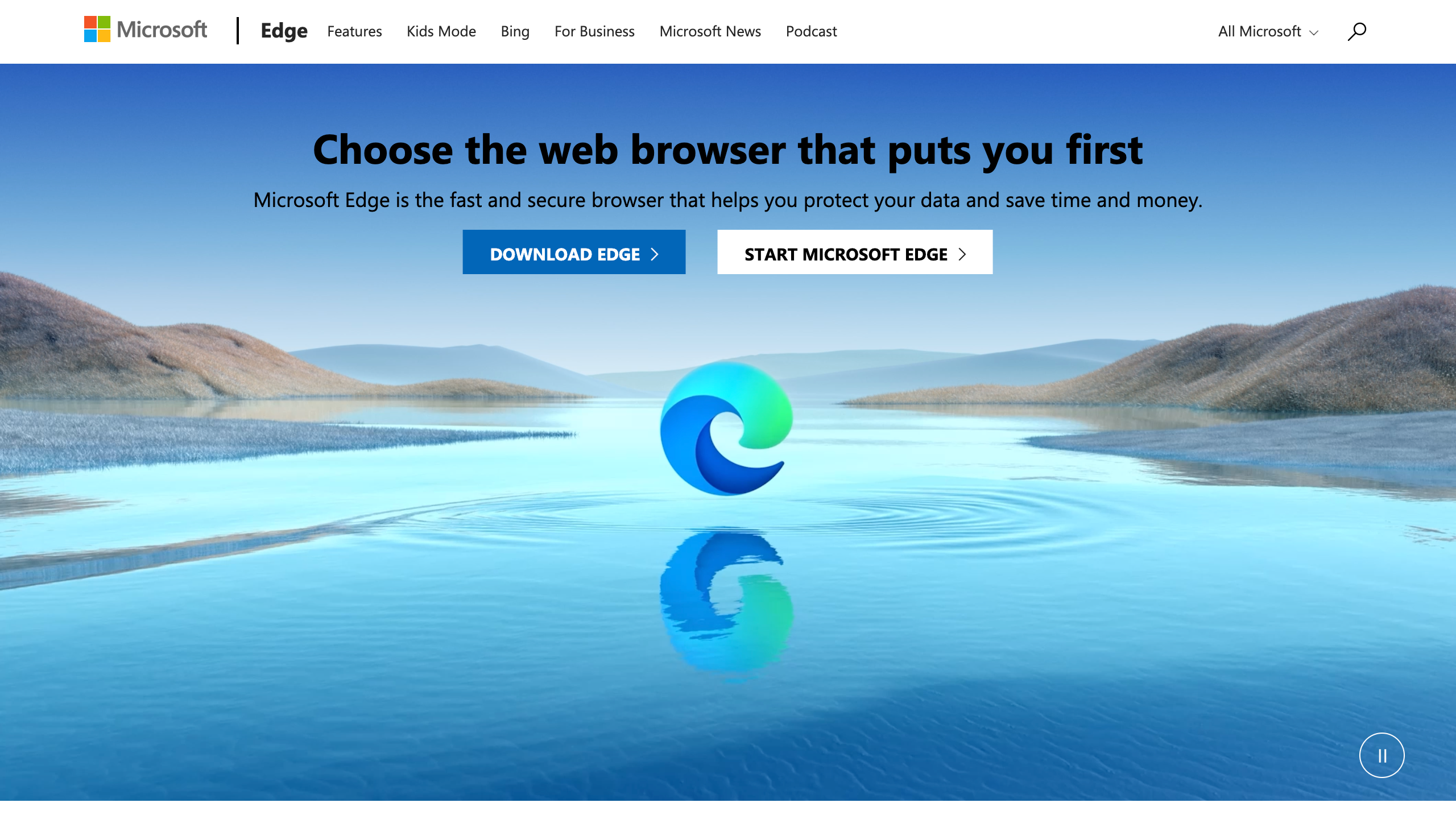Image resolution: width=1456 pixels, height=819 pixels.
Task: Enable the Microsoft Edge browser download
Action: (x=573, y=252)
